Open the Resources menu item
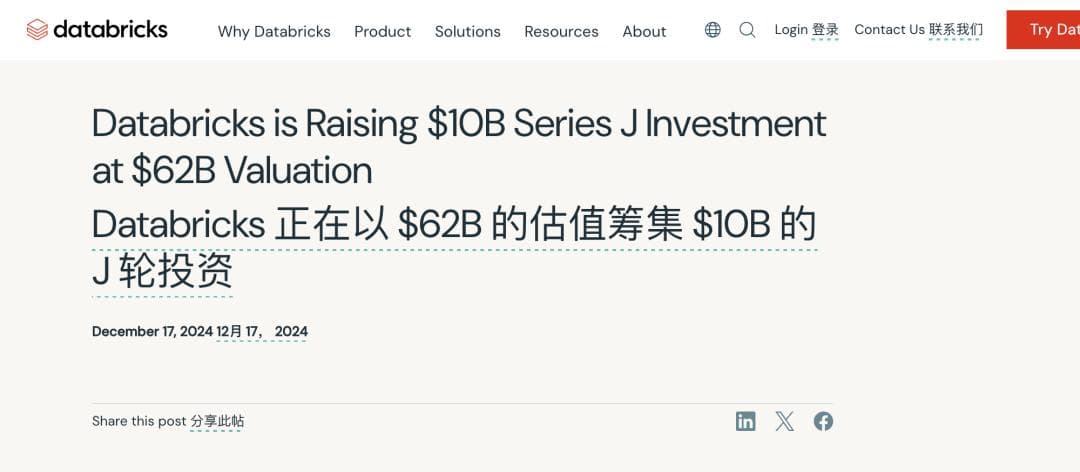This screenshot has width=1080, height=472. (561, 31)
